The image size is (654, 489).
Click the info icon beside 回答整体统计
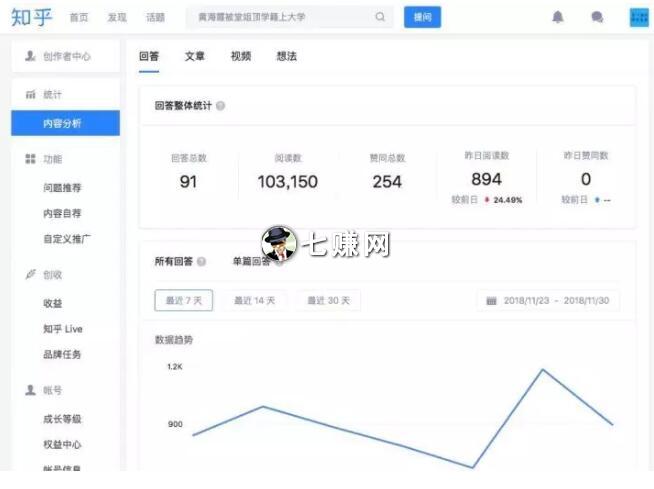click(x=220, y=106)
